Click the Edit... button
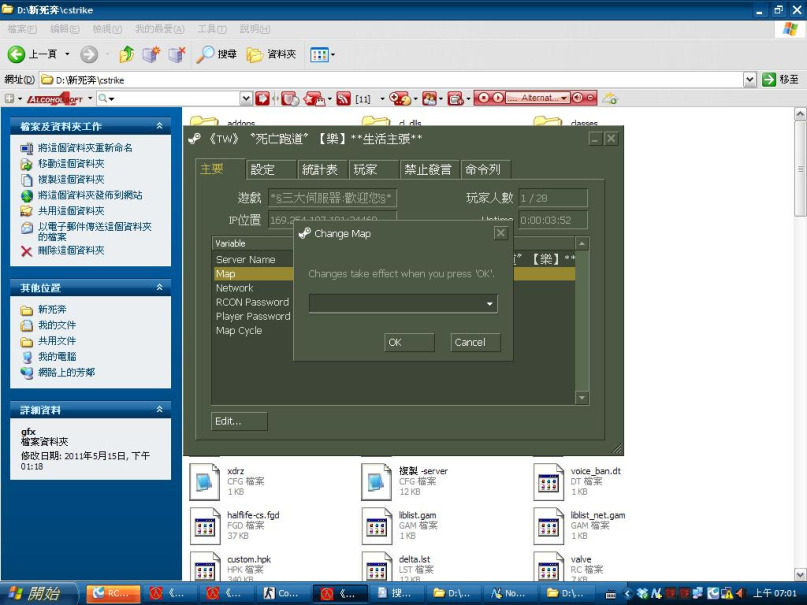The image size is (807, 605). tap(239, 421)
